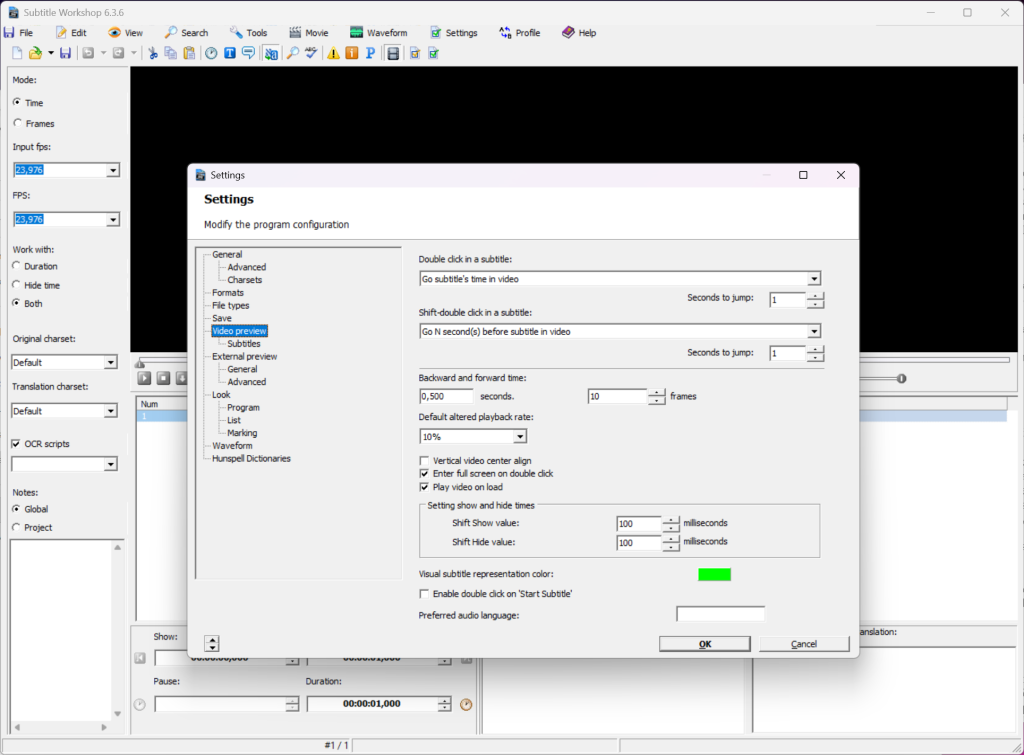Expand Default altered playback rate dropdown
The image size is (1024, 755).
[x=520, y=436]
